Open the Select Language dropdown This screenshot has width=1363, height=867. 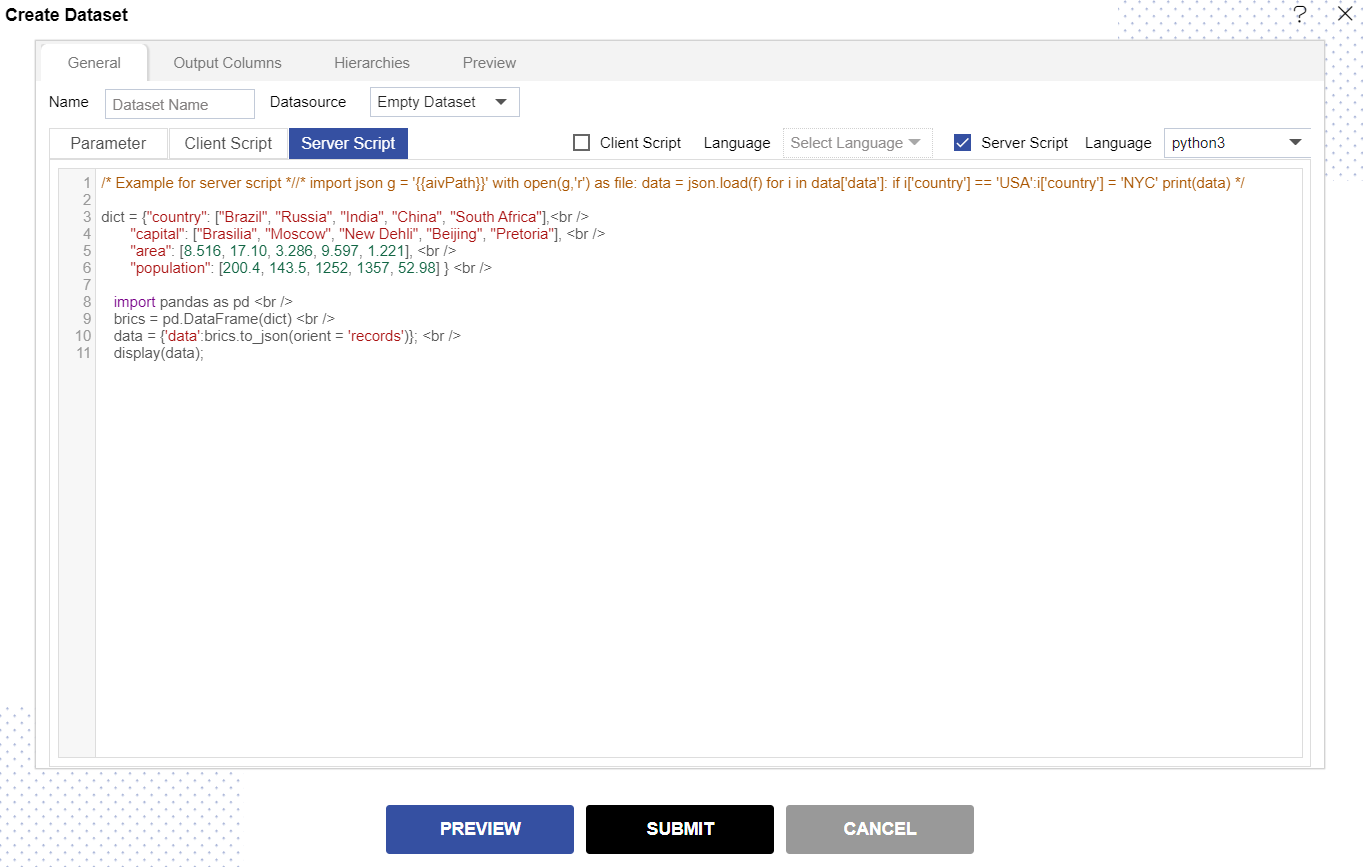pyautogui.click(x=857, y=143)
